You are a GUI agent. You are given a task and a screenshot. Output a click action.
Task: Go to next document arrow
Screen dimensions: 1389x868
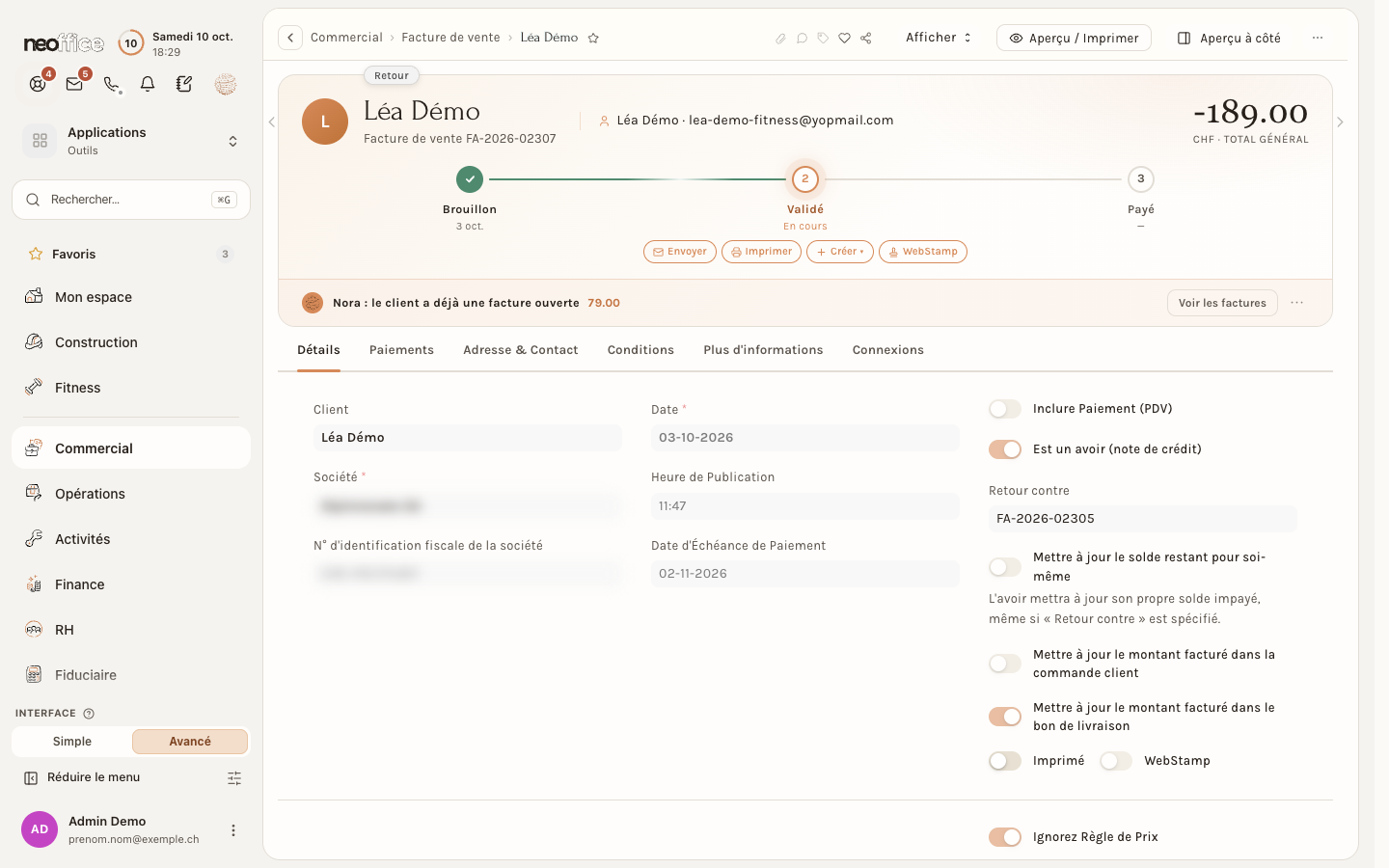coord(1340,122)
